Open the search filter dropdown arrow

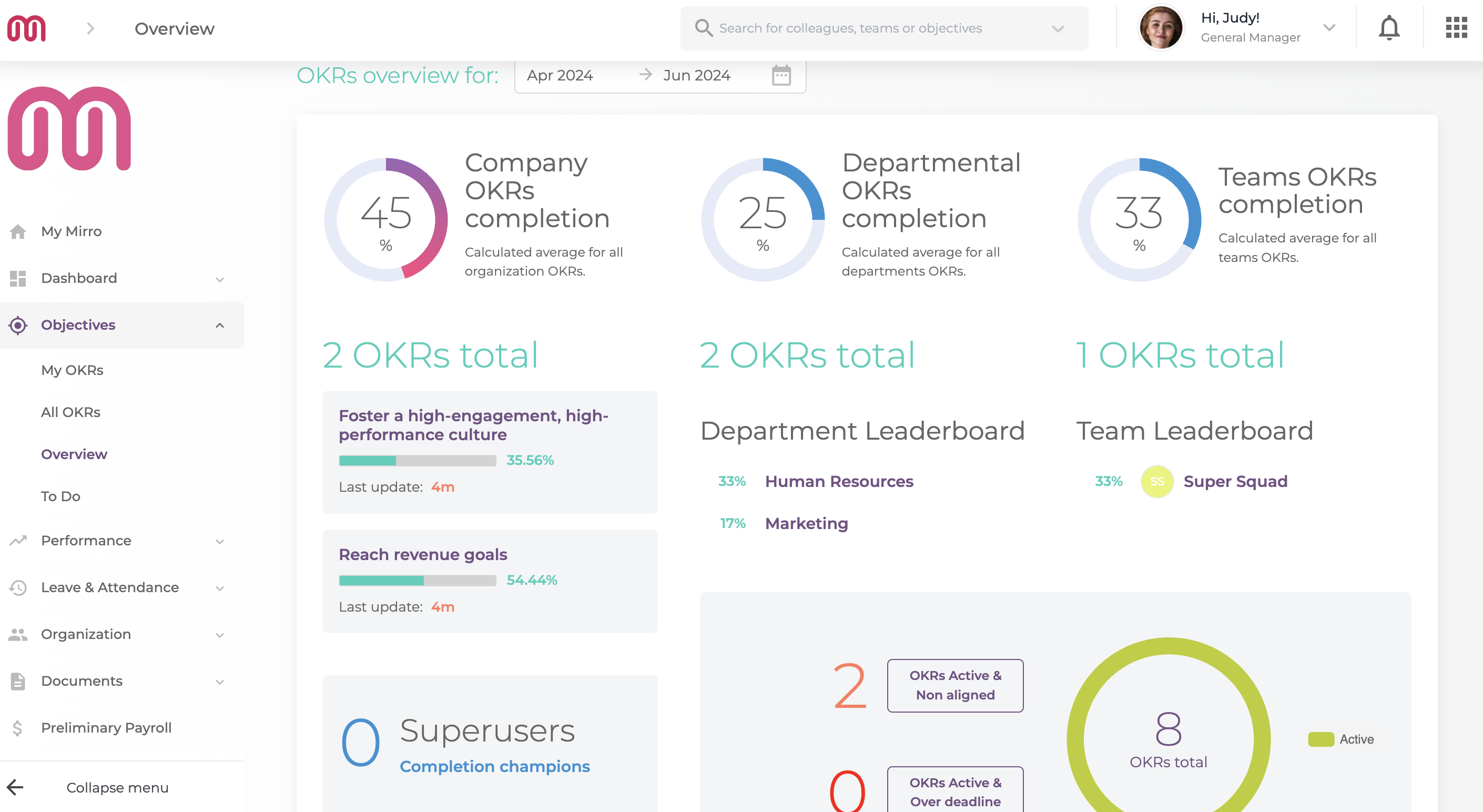tap(1058, 28)
